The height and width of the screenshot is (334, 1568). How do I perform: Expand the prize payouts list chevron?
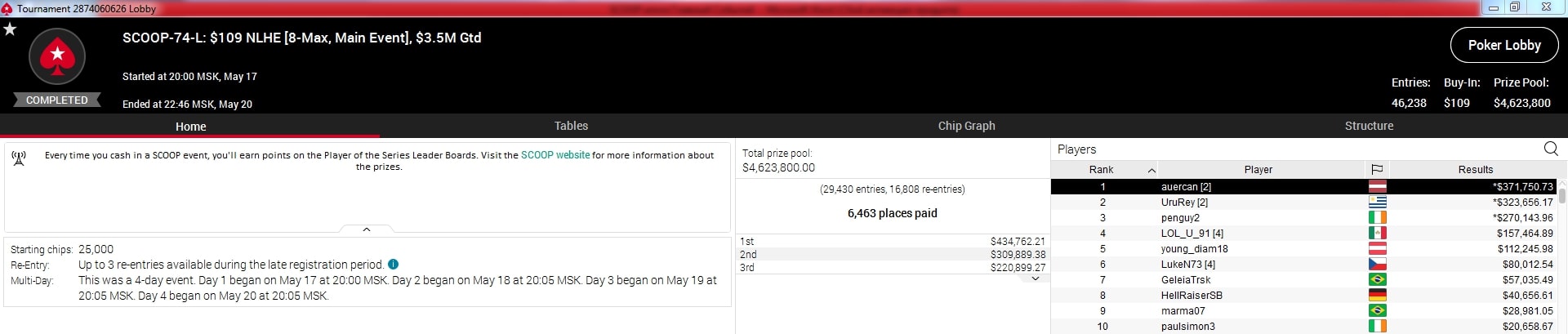(x=1036, y=279)
